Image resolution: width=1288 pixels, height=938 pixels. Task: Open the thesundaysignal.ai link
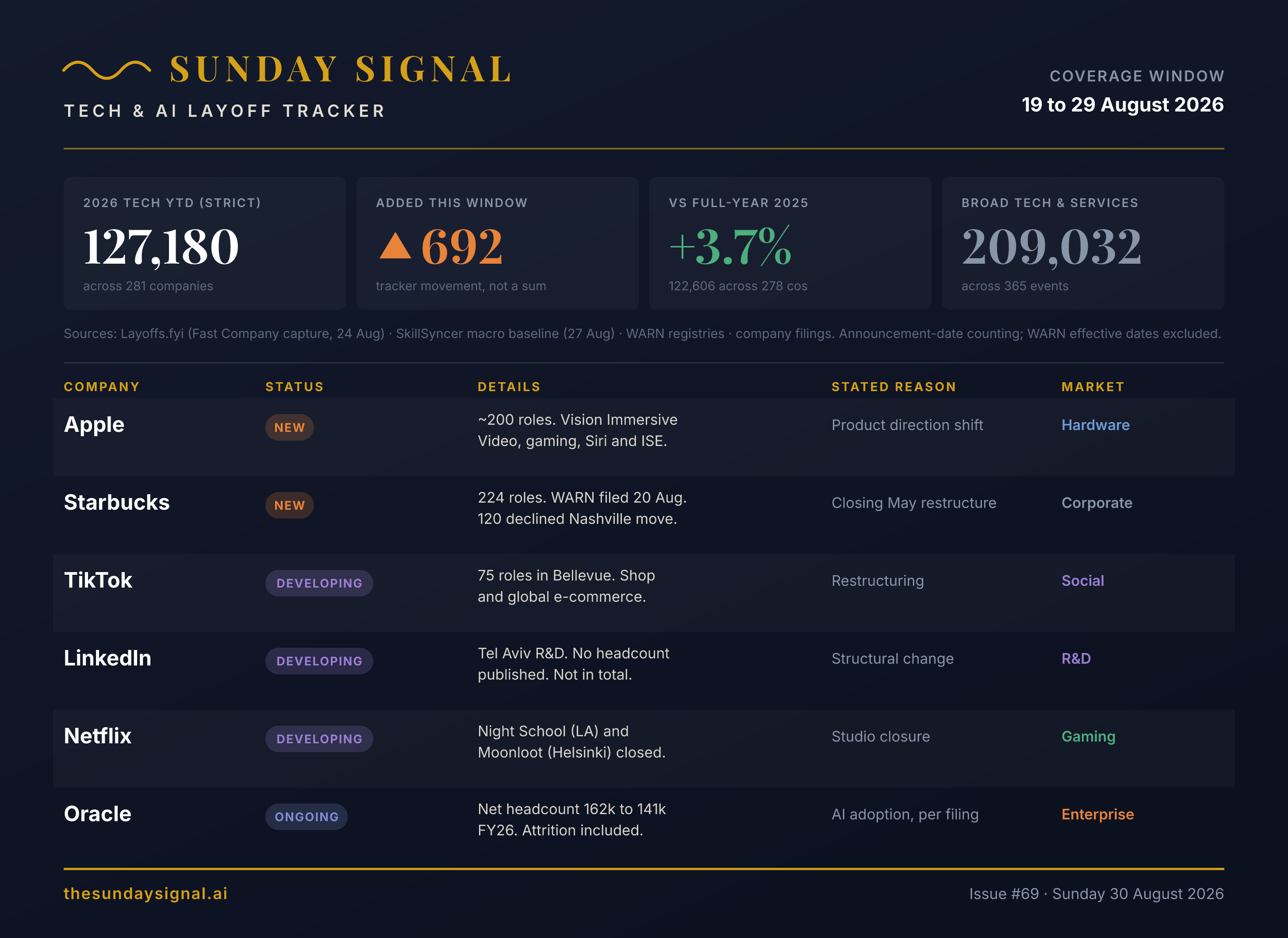(x=146, y=894)
